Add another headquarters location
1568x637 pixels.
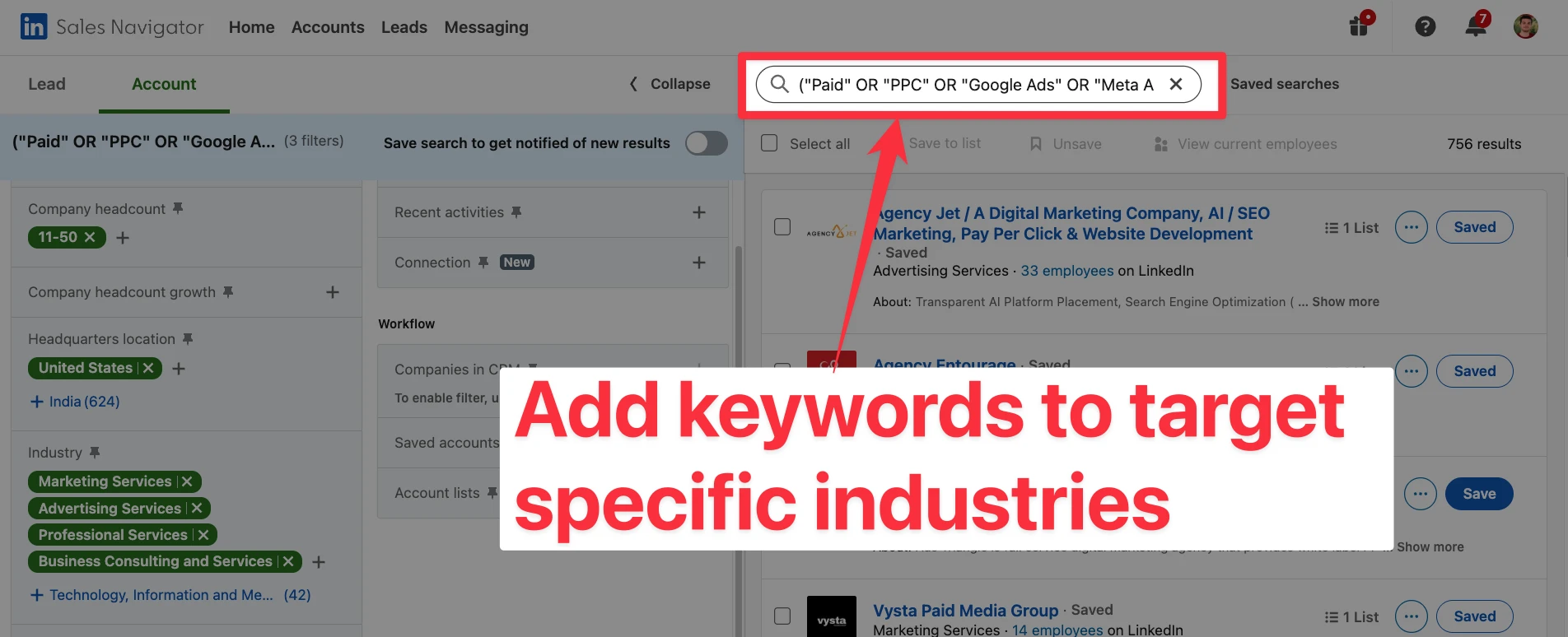(179, 369)
